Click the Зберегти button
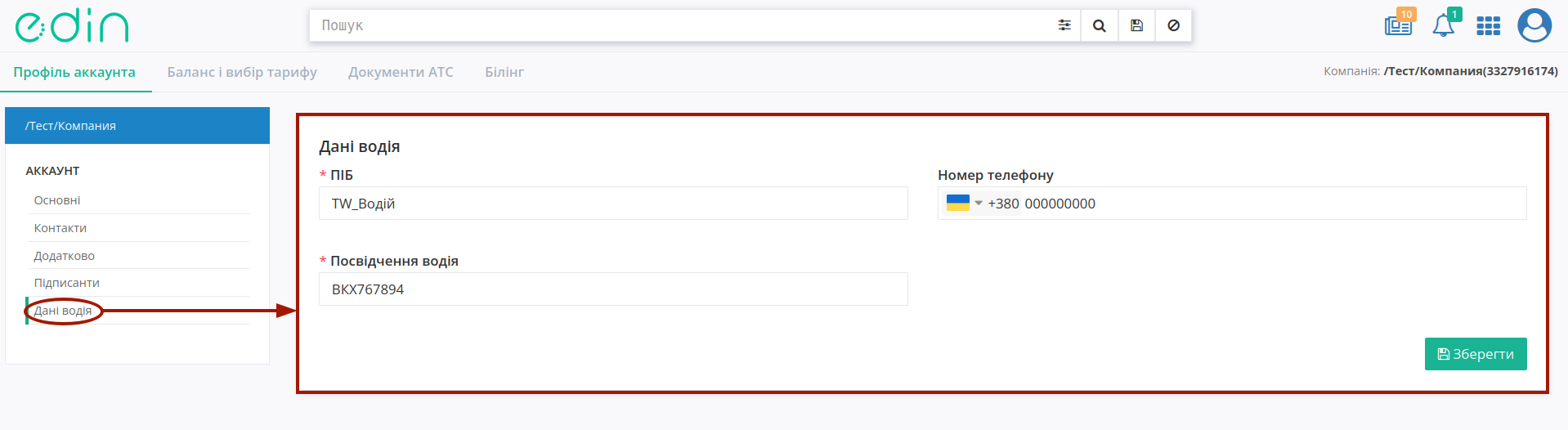Image resolution: width=1568 pixels, height=430 pixels. (x=1476, y=354)
